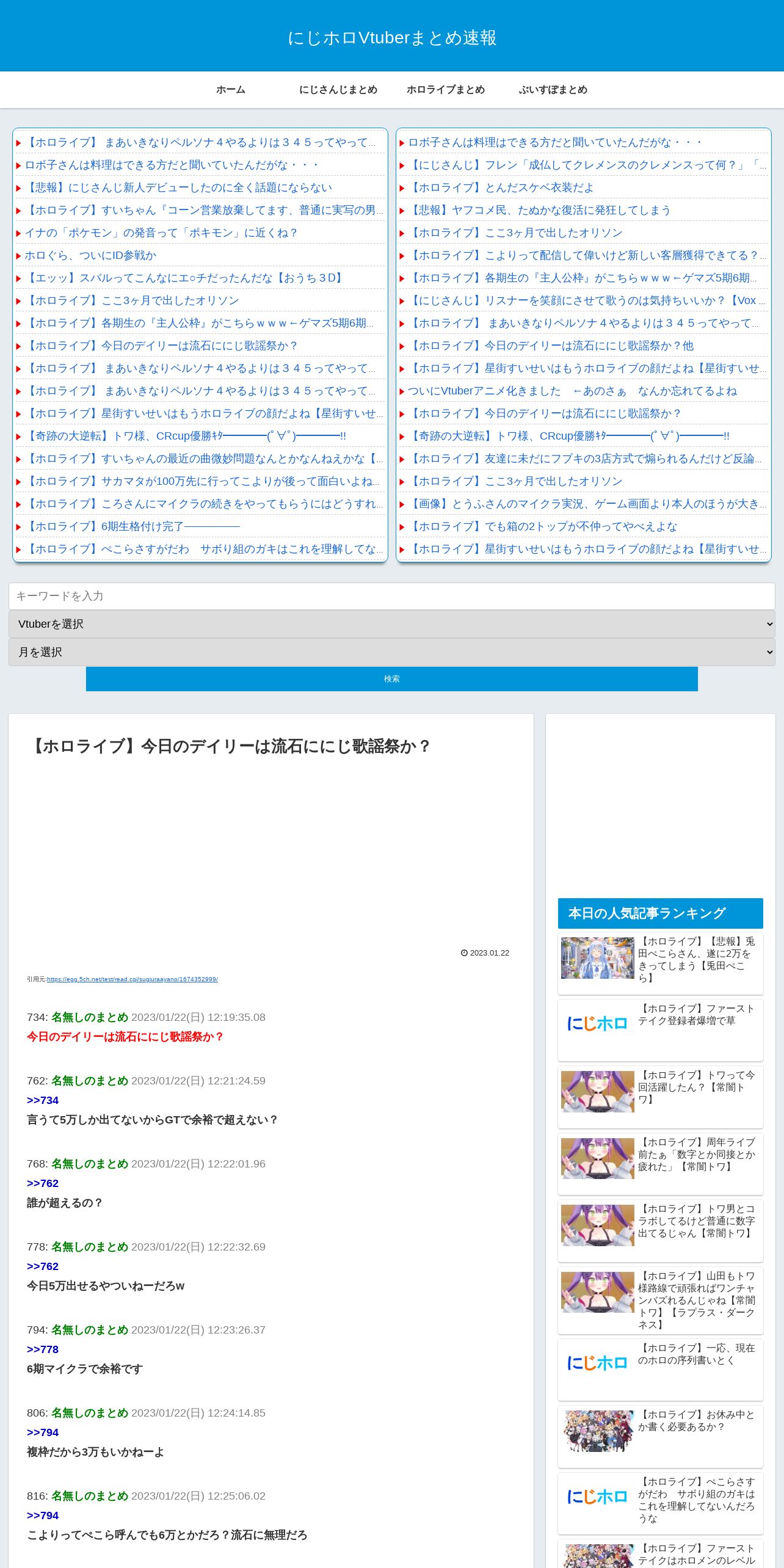Open group thumbnail for お休み中とか書く必要 article
Image resolution: width=784 pixels, height=1568 pixels.
pos(598,1431)
